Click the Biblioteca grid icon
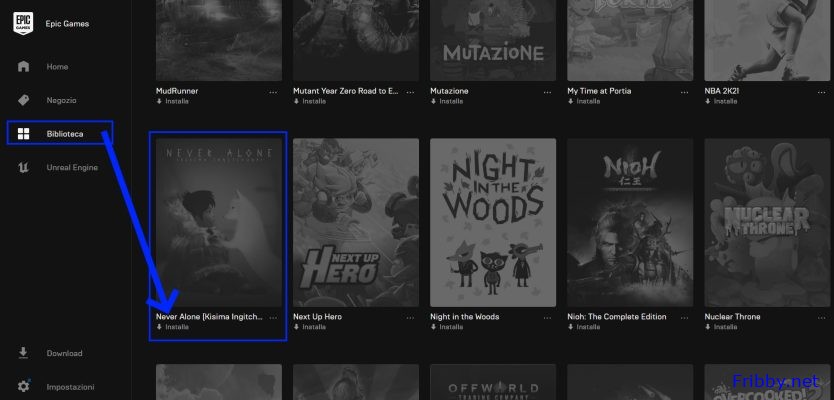Image resolution: width=834 pixels, height=400 pixels. [24, 133]
